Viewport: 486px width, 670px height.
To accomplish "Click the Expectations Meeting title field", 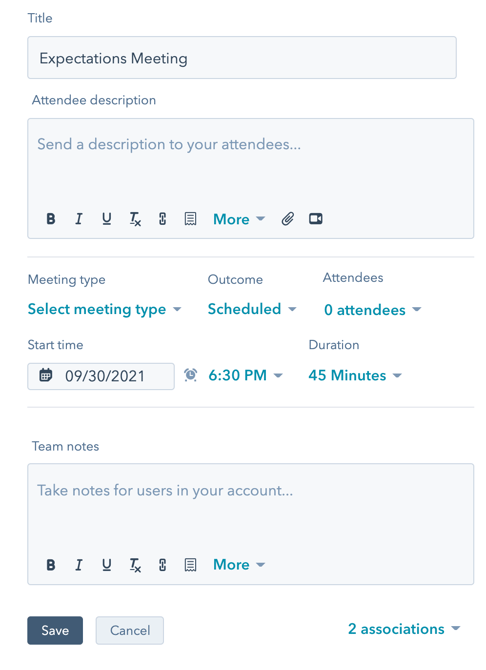I will [242, 58].
